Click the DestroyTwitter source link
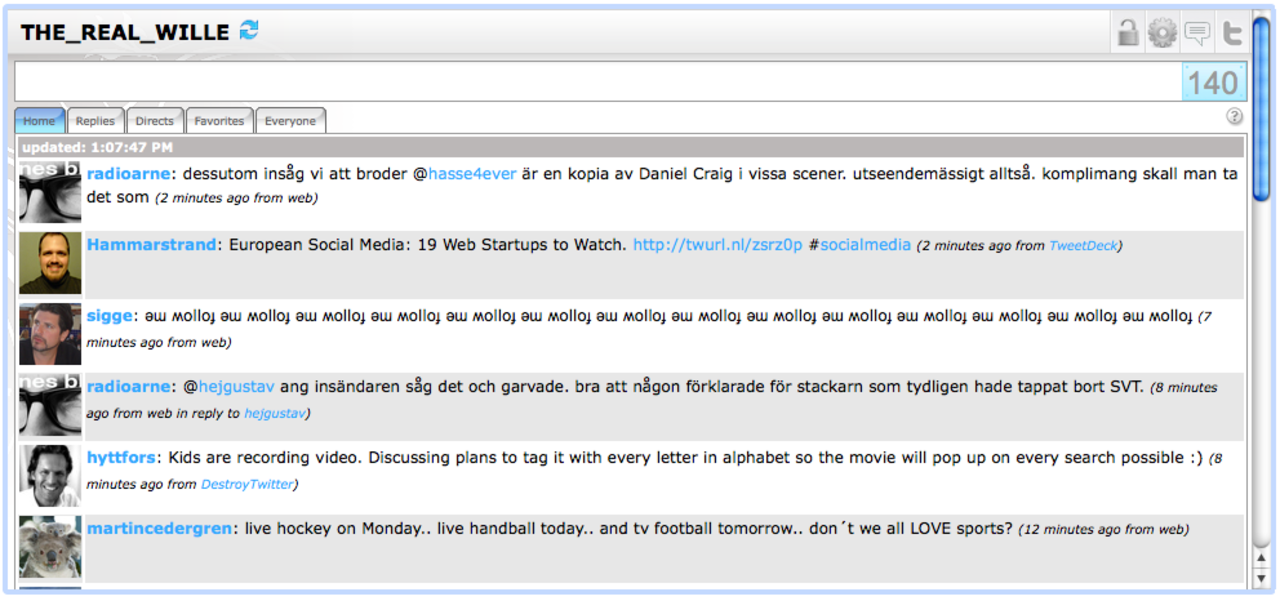The image size is (1280, 601). [x=247, y=484]
